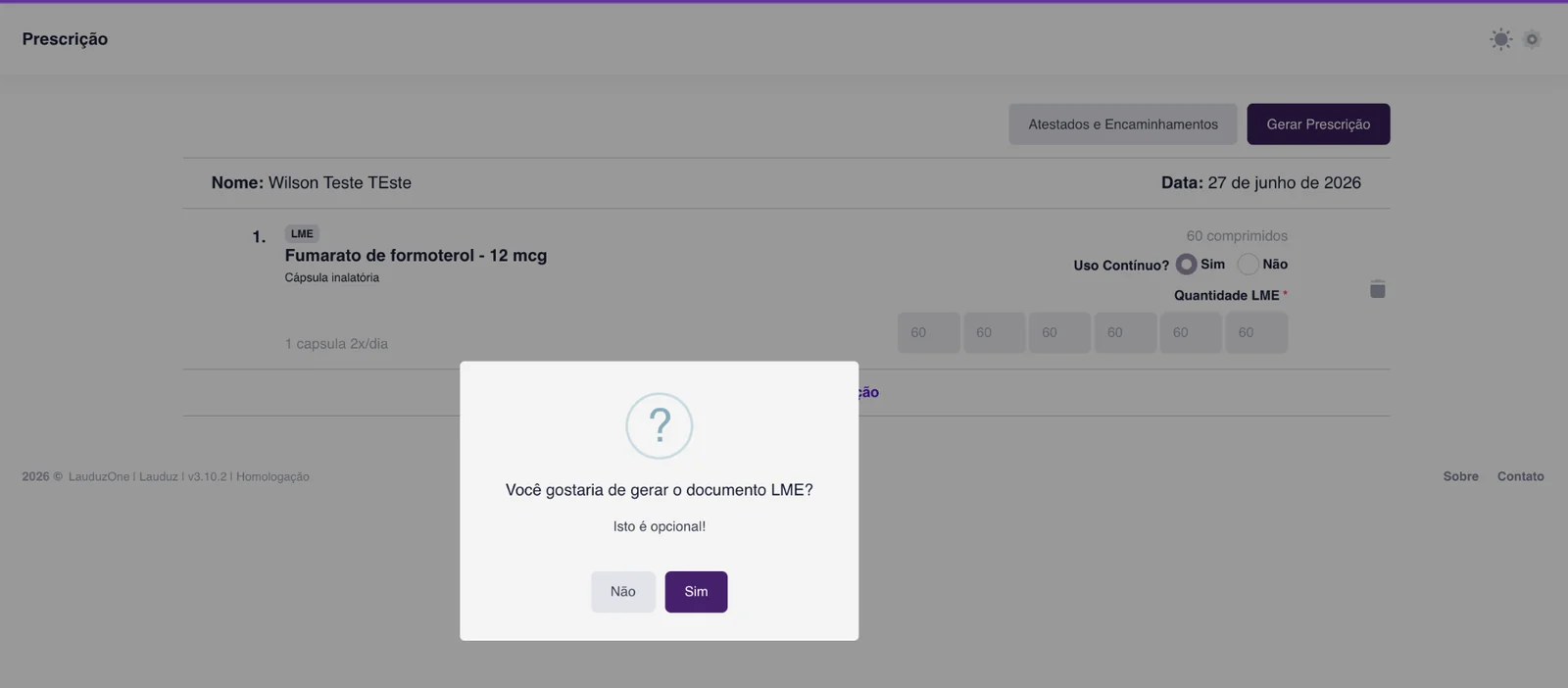This screenshot has height=688, width=1568.
Task: Delete medication with the trash icon
Action: pos(1377,289)
